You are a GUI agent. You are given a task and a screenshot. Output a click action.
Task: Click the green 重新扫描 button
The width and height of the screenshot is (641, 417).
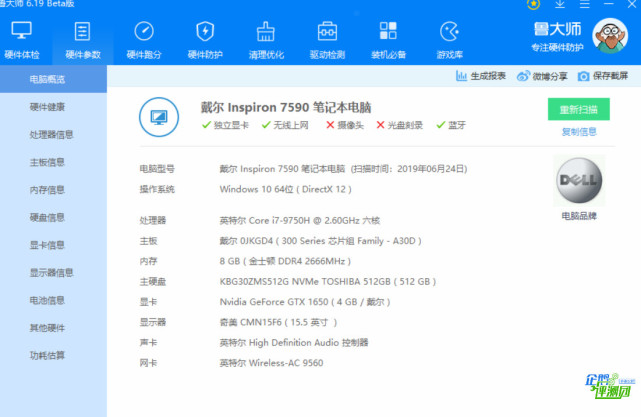tap(578, 109)
